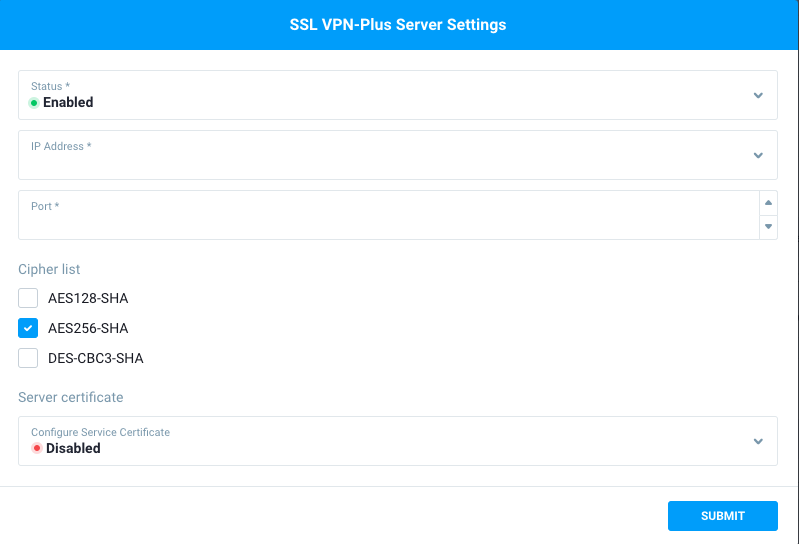Click the AES256-SHA label text
Viewport: 799px width, 544px height.
pyautogui.click(x=88, y=328)
